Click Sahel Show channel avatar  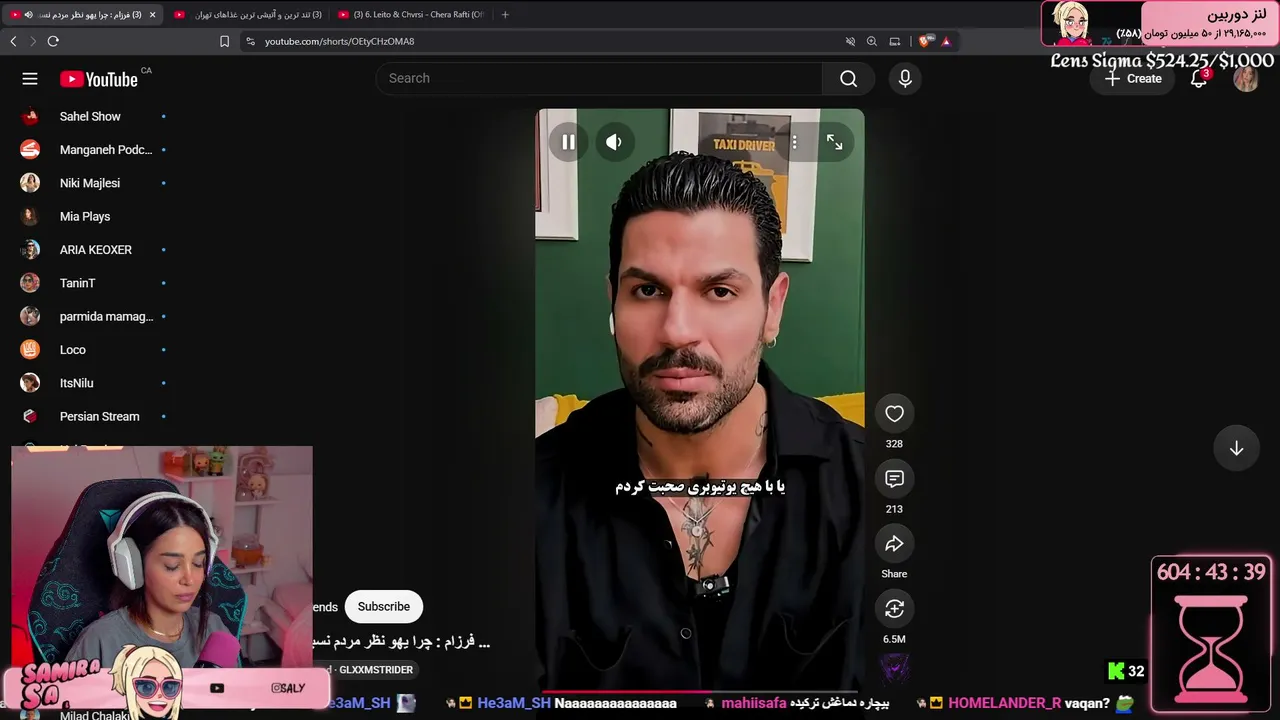[30, 117]
